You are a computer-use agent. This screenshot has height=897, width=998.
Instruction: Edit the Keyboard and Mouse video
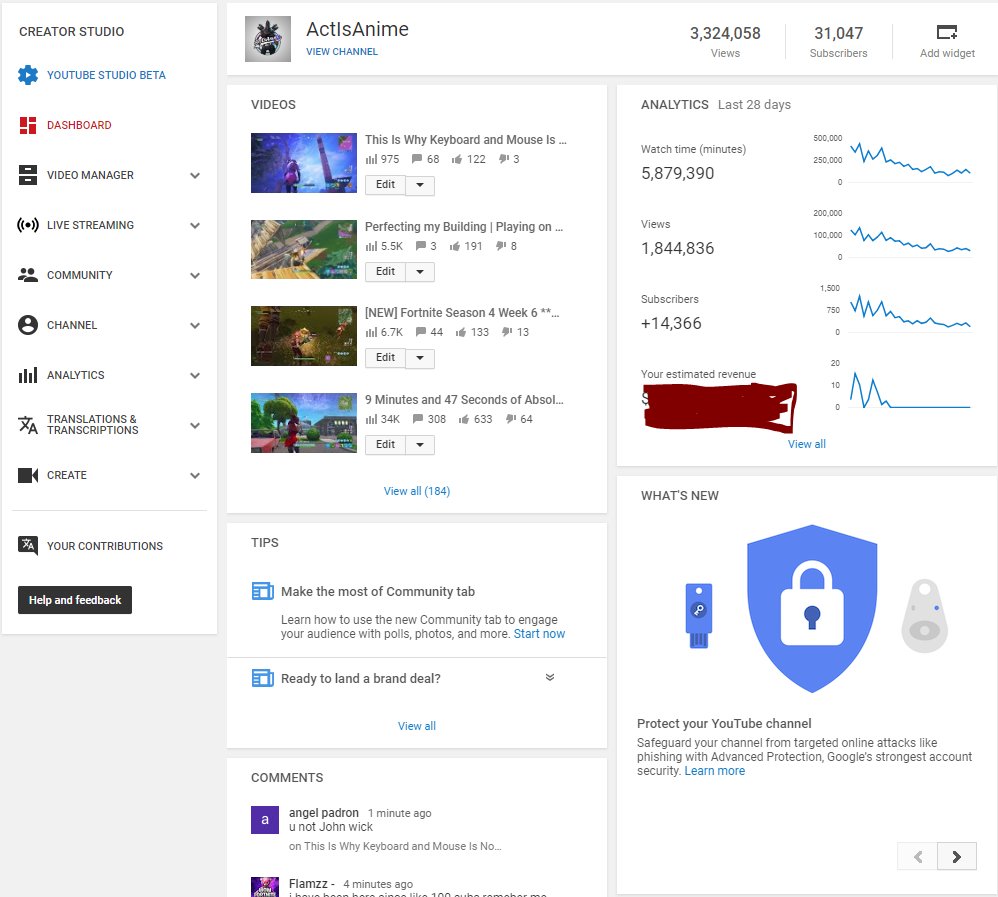tap(385, 185)
